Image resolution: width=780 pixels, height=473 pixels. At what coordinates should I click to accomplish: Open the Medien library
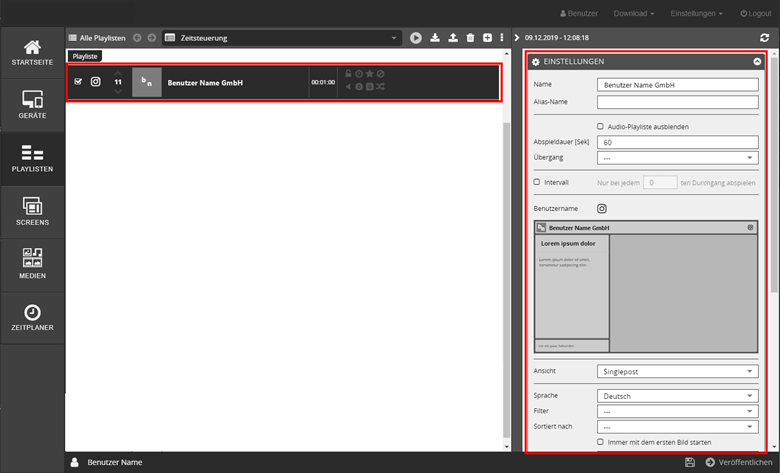[x=32, y=263]
